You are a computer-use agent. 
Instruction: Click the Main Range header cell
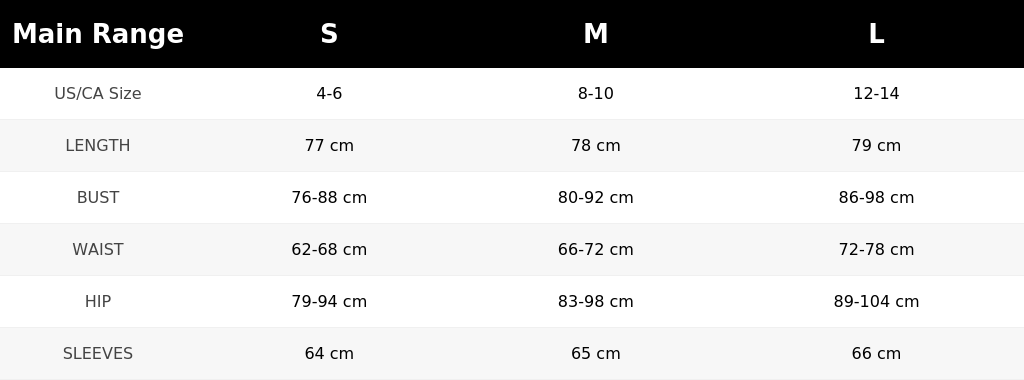click(x=98, y=34)
